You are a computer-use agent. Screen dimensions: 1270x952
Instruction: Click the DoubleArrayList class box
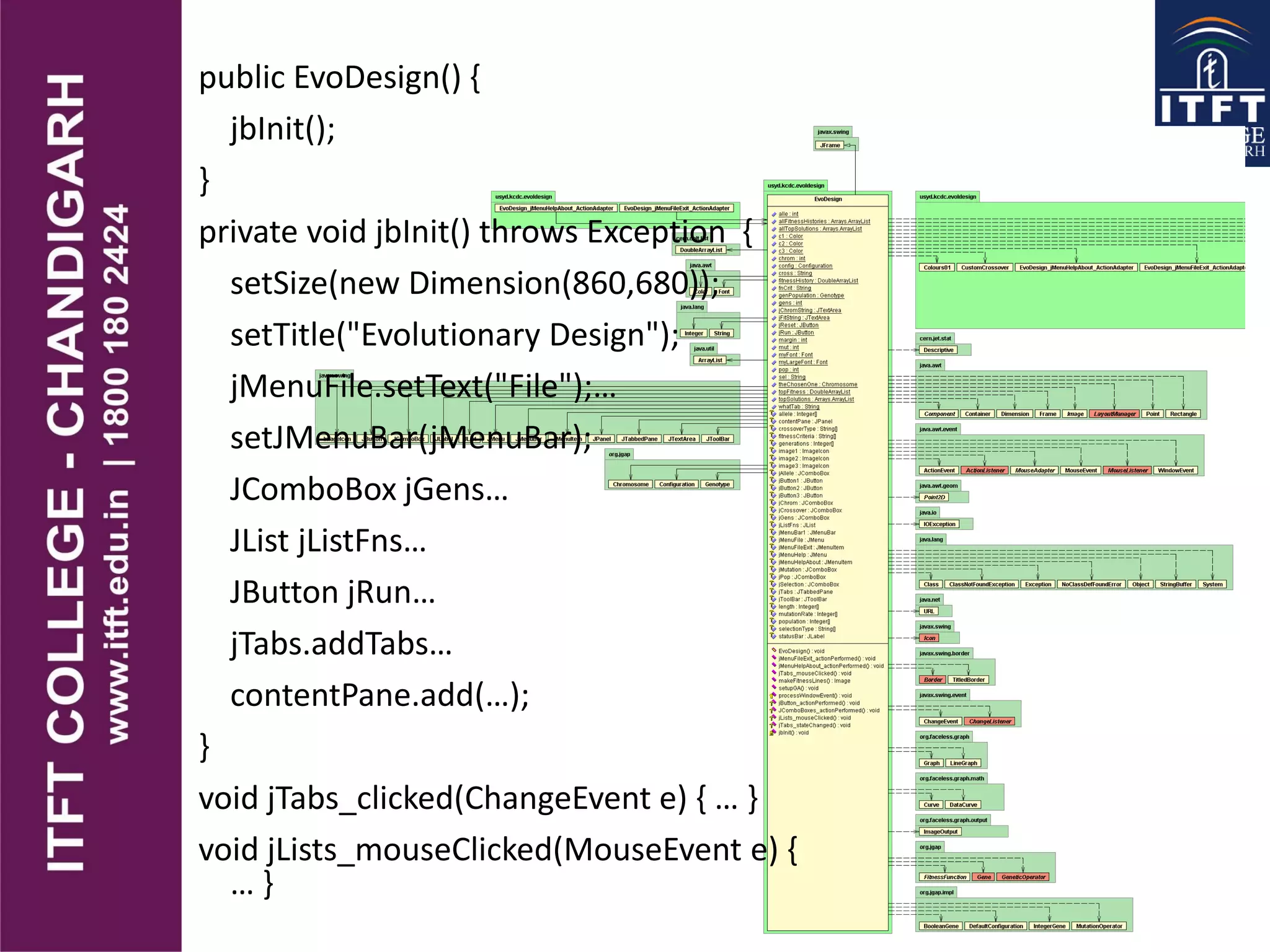[x=701, y=250]
